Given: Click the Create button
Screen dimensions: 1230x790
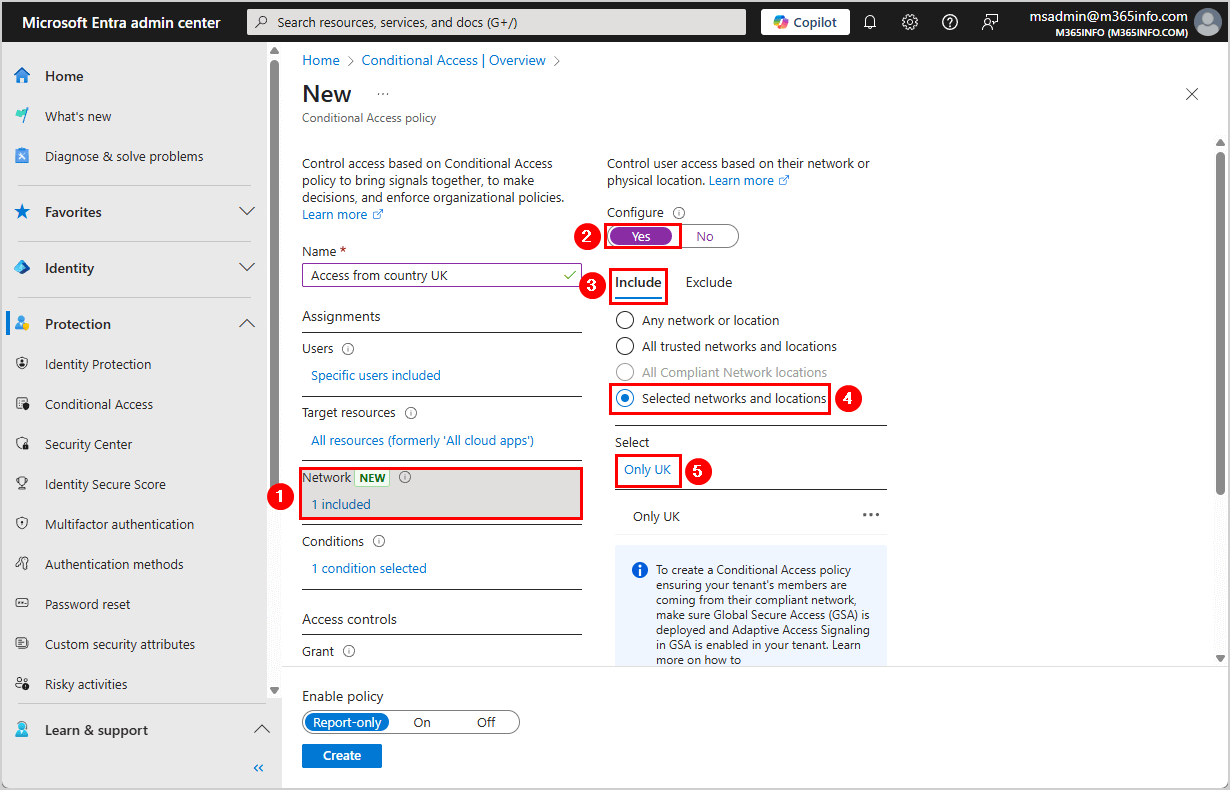Looking at the screenshot, I should coord(342,755).
